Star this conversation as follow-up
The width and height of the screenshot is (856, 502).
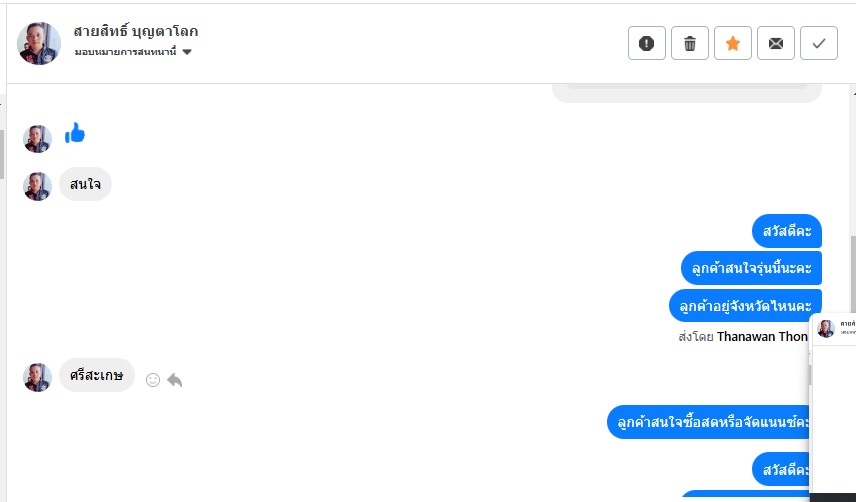733,43
